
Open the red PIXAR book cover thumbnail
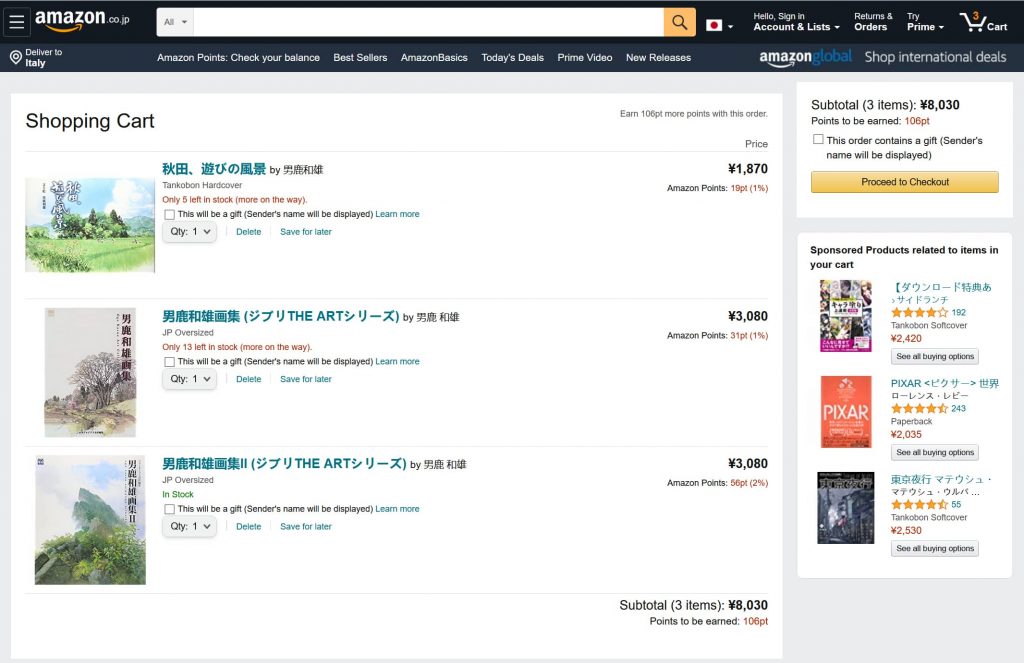pos(846,412)
